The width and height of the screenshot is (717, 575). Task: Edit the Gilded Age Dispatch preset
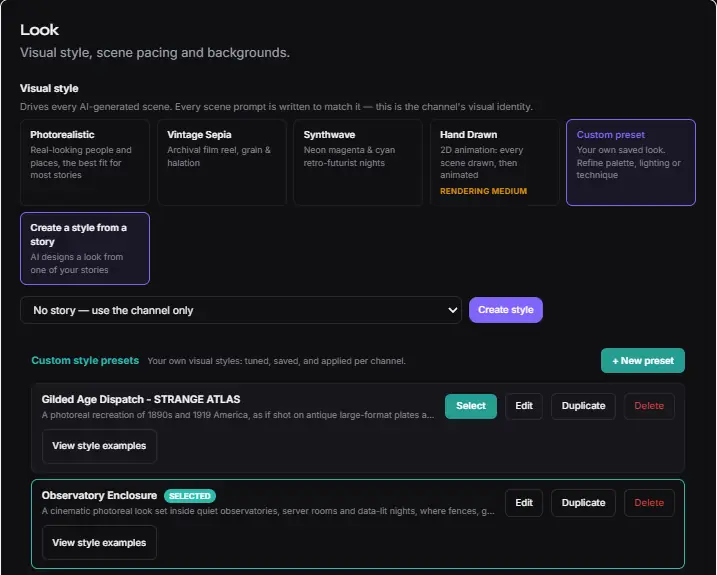[524, 406]
